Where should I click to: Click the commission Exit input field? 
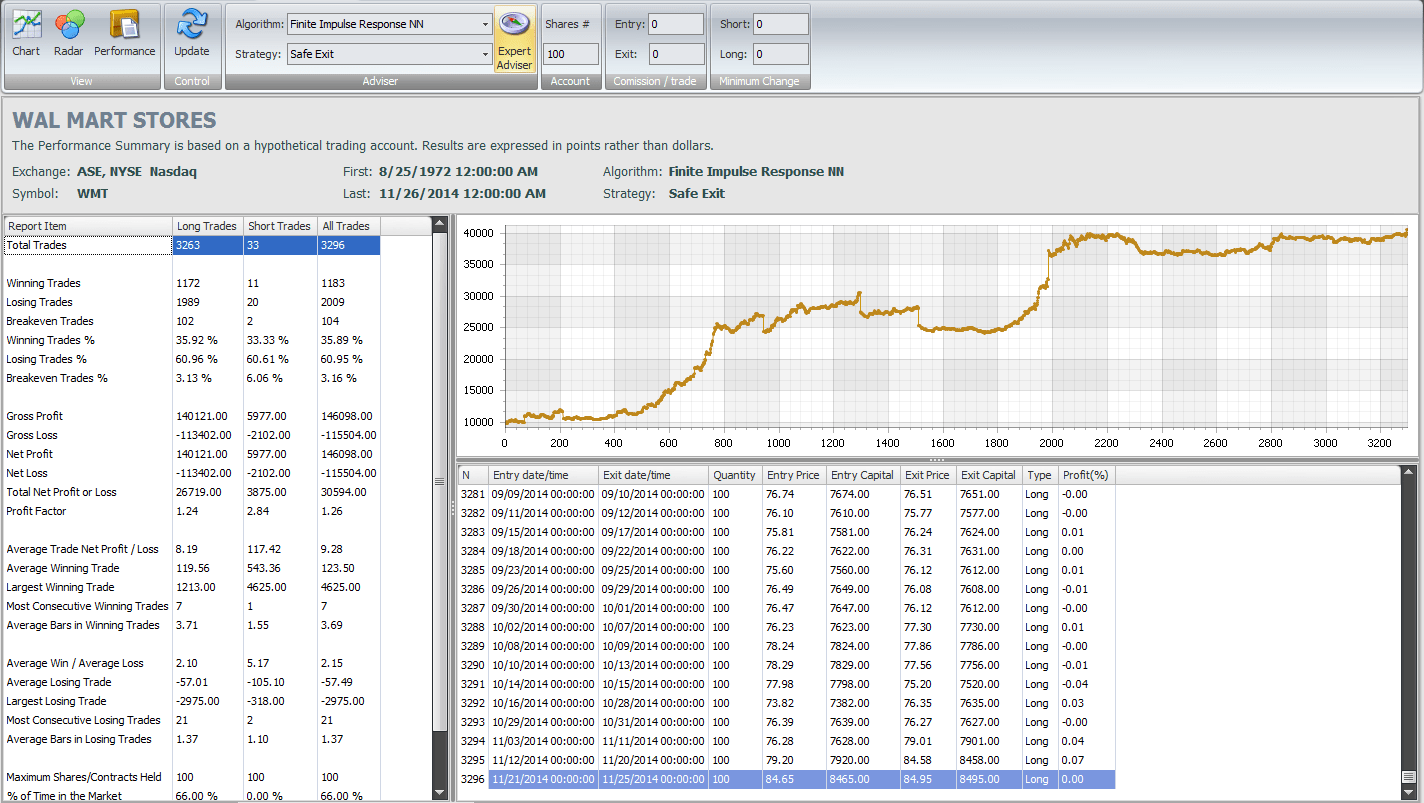coord(676,54)
